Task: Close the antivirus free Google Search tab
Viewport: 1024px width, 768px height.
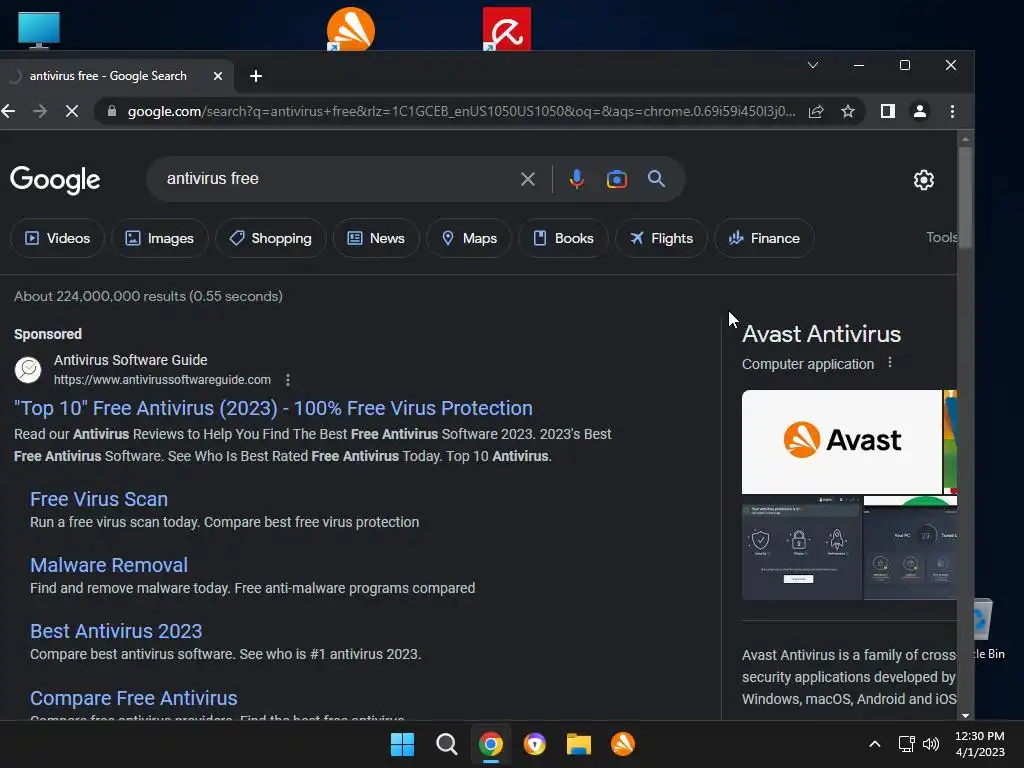Action: [x=218, y=76]
